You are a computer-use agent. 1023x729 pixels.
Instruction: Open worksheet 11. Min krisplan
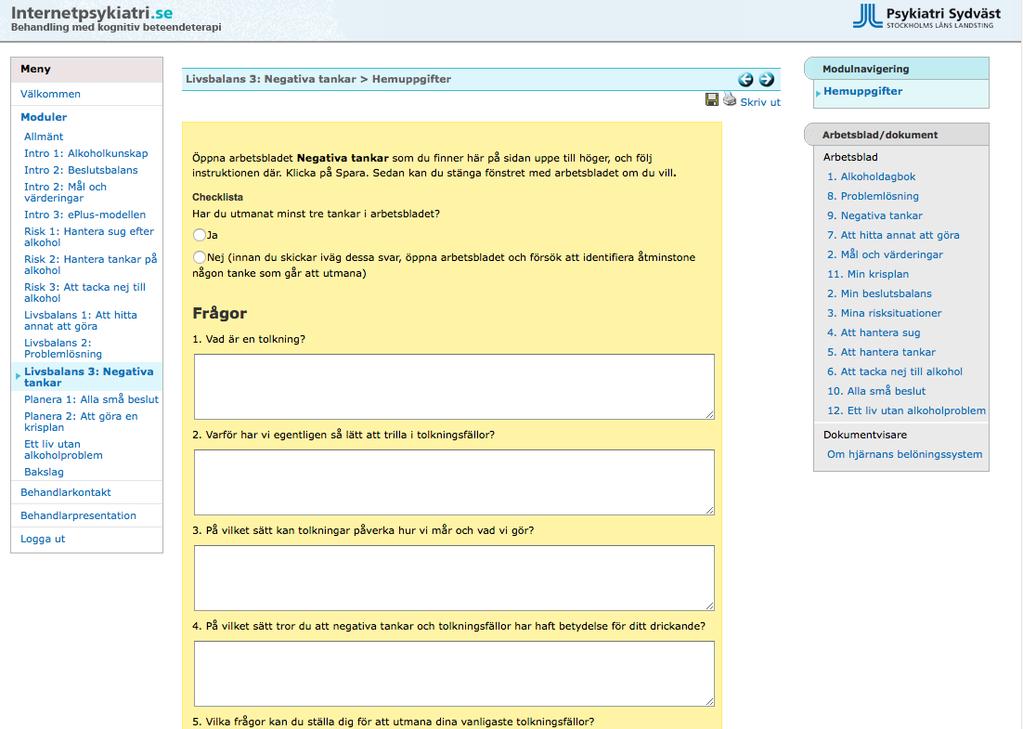(x=868, y=275)
